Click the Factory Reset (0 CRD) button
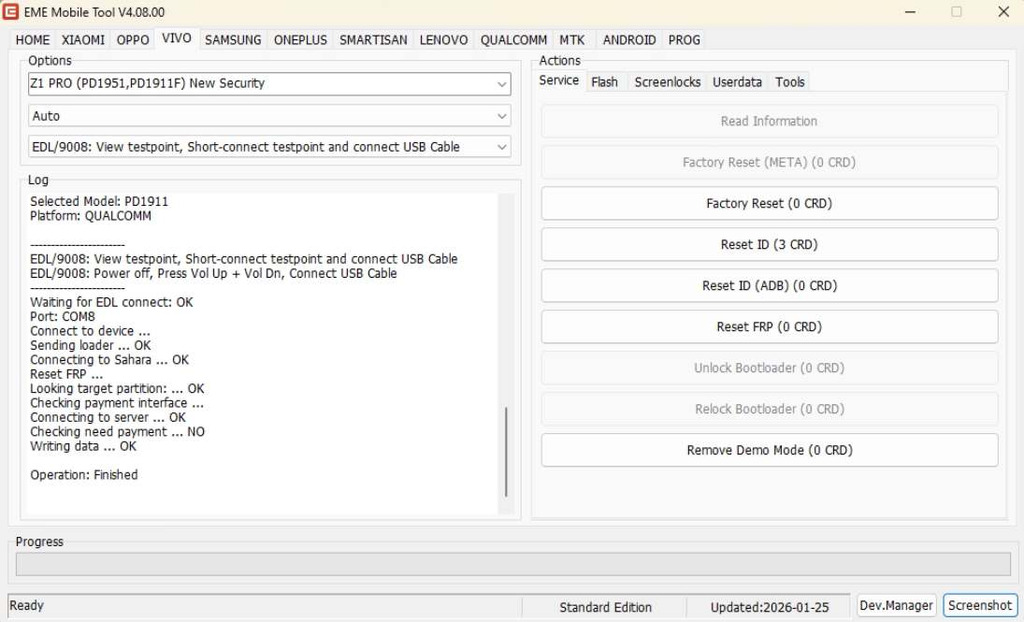1024x622 pixels. click(769, 203)
